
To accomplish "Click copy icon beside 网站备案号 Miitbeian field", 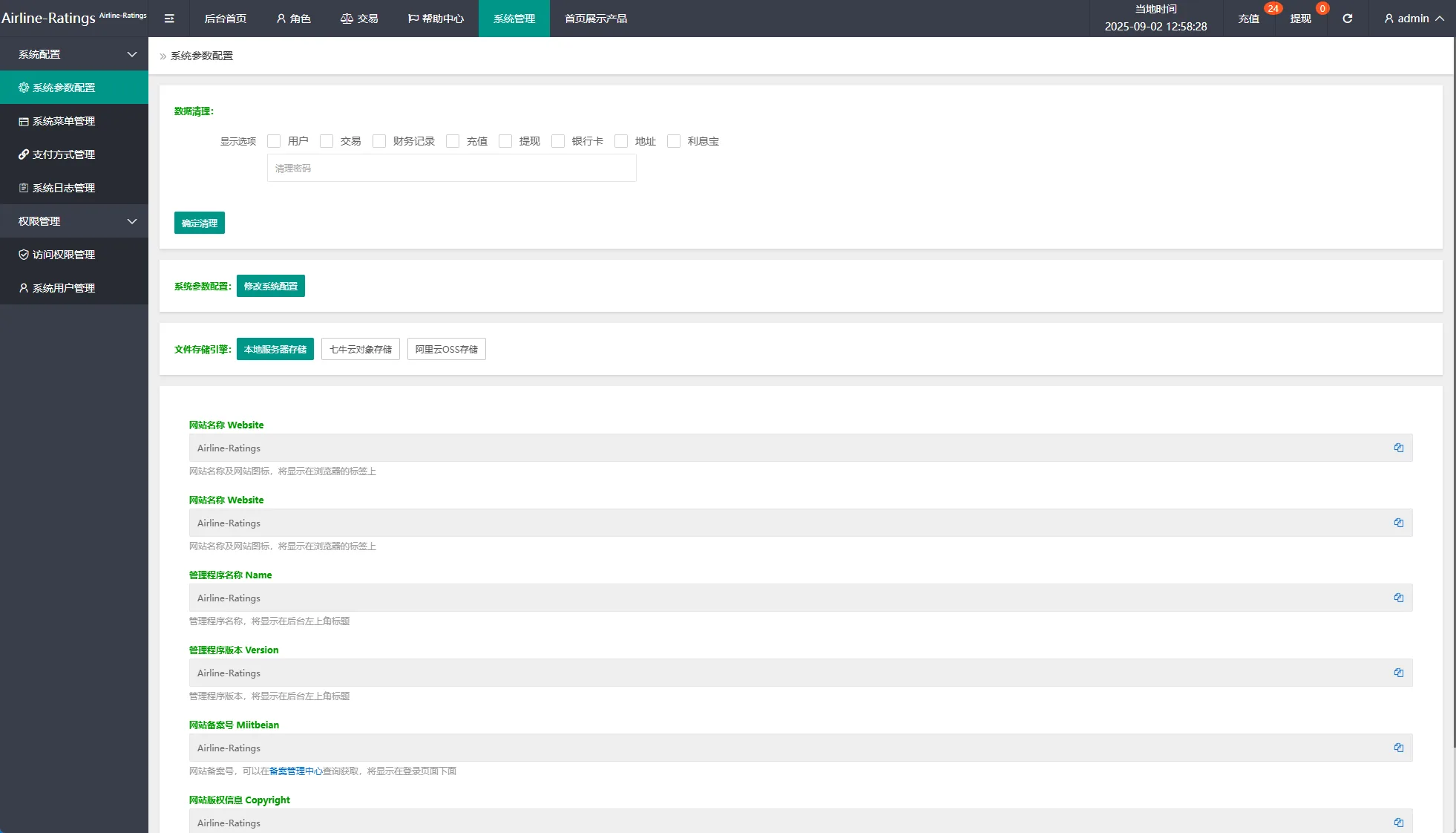I will click(x=1398, y=748).
